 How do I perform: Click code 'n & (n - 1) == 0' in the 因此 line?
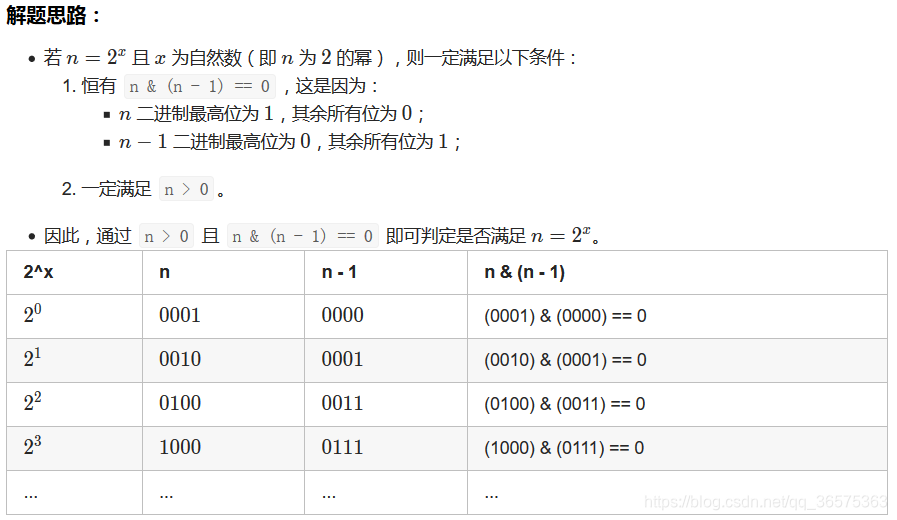[303, 236]
